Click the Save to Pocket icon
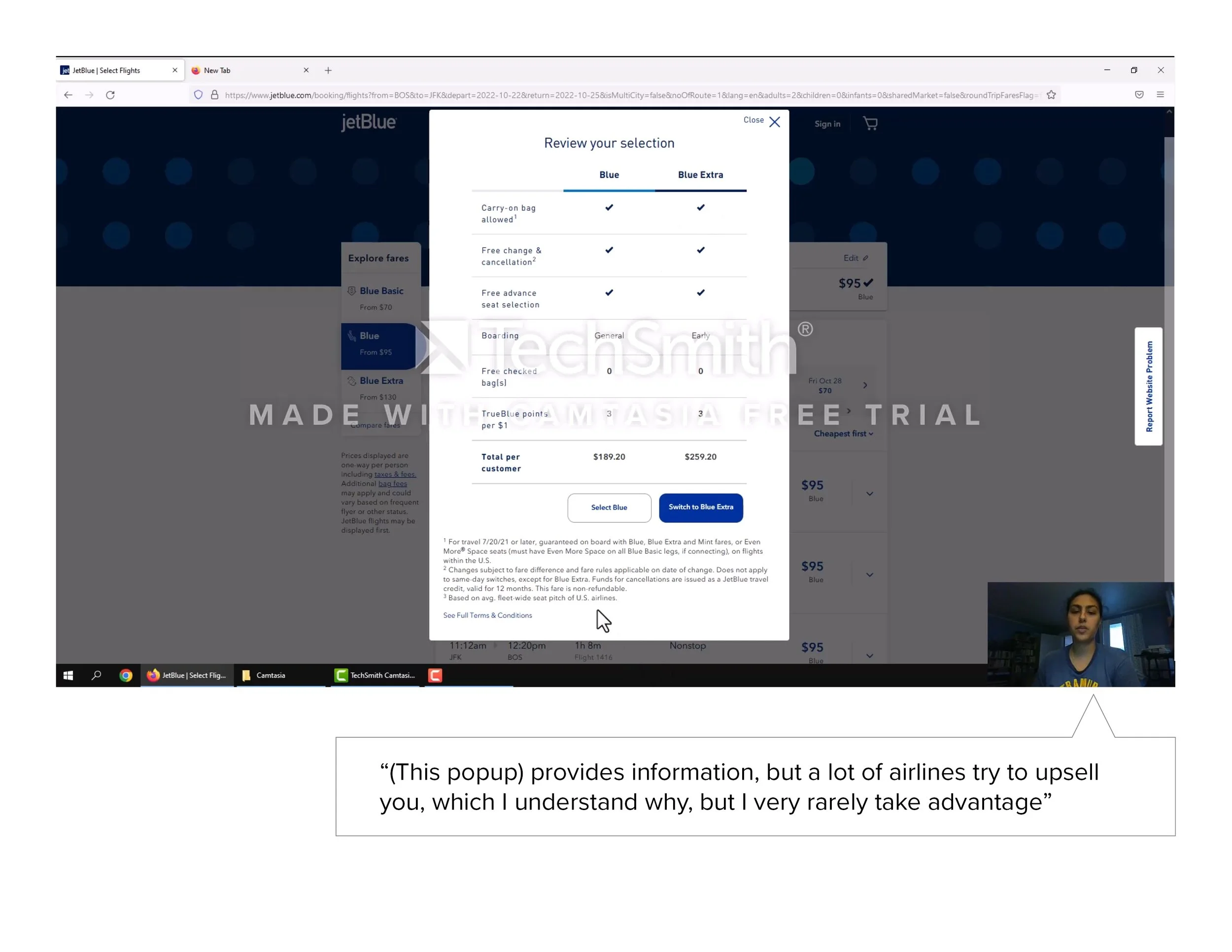The image size is (1232, 952). (x=1139, y=95)
